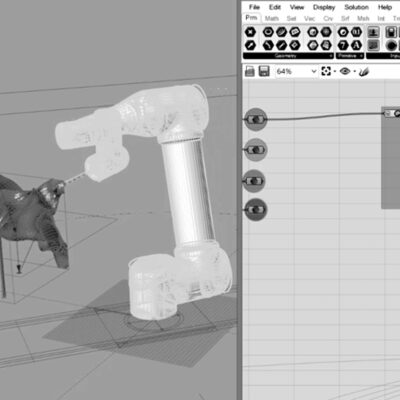Click the sketch feather tool icon
400x400 pixels.
(364, 71)
